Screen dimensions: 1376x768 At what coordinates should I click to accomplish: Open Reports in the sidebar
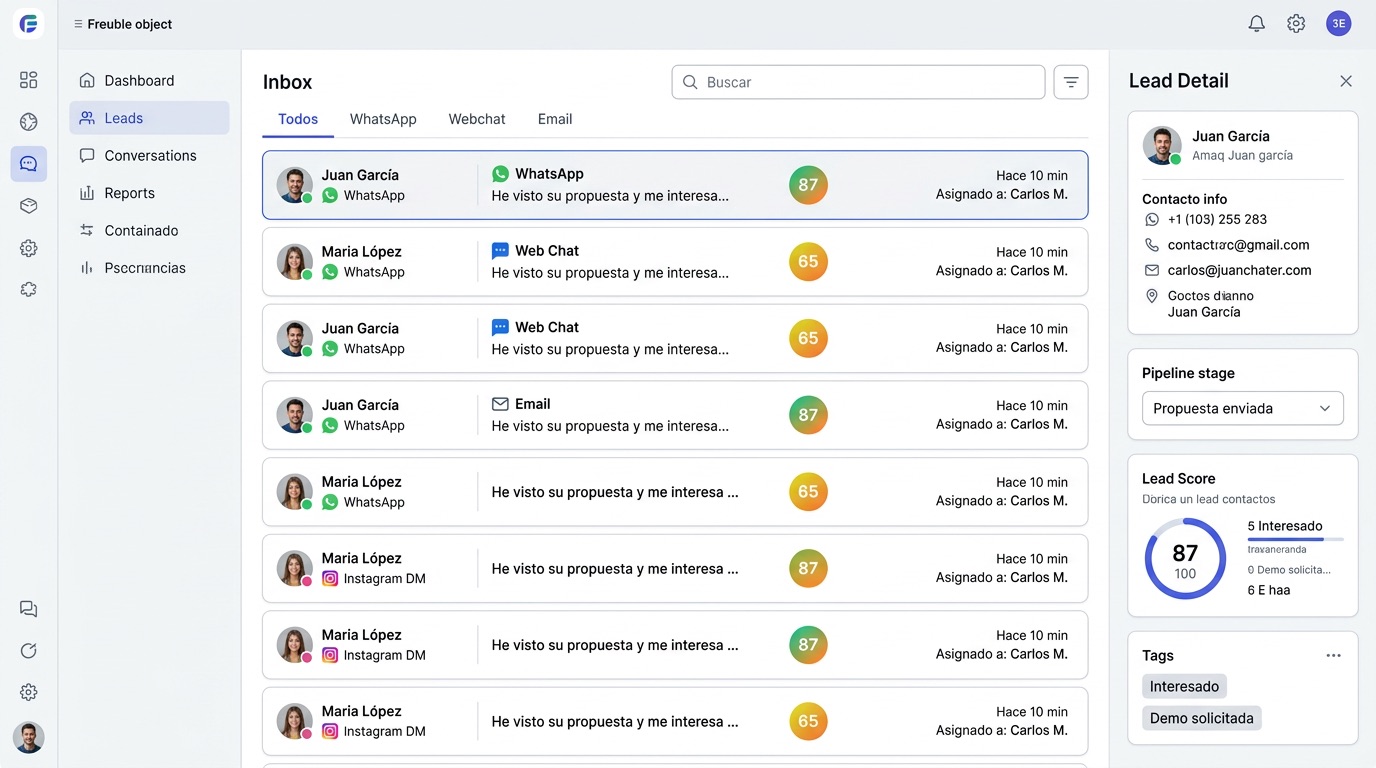tap(149, 193)
